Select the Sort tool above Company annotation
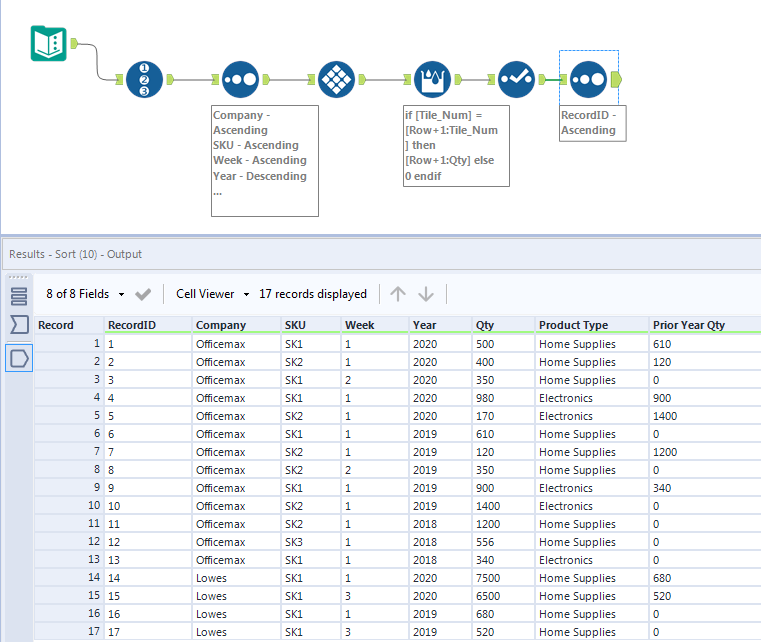Screen dimensions: 761x642 pos(241,79)
